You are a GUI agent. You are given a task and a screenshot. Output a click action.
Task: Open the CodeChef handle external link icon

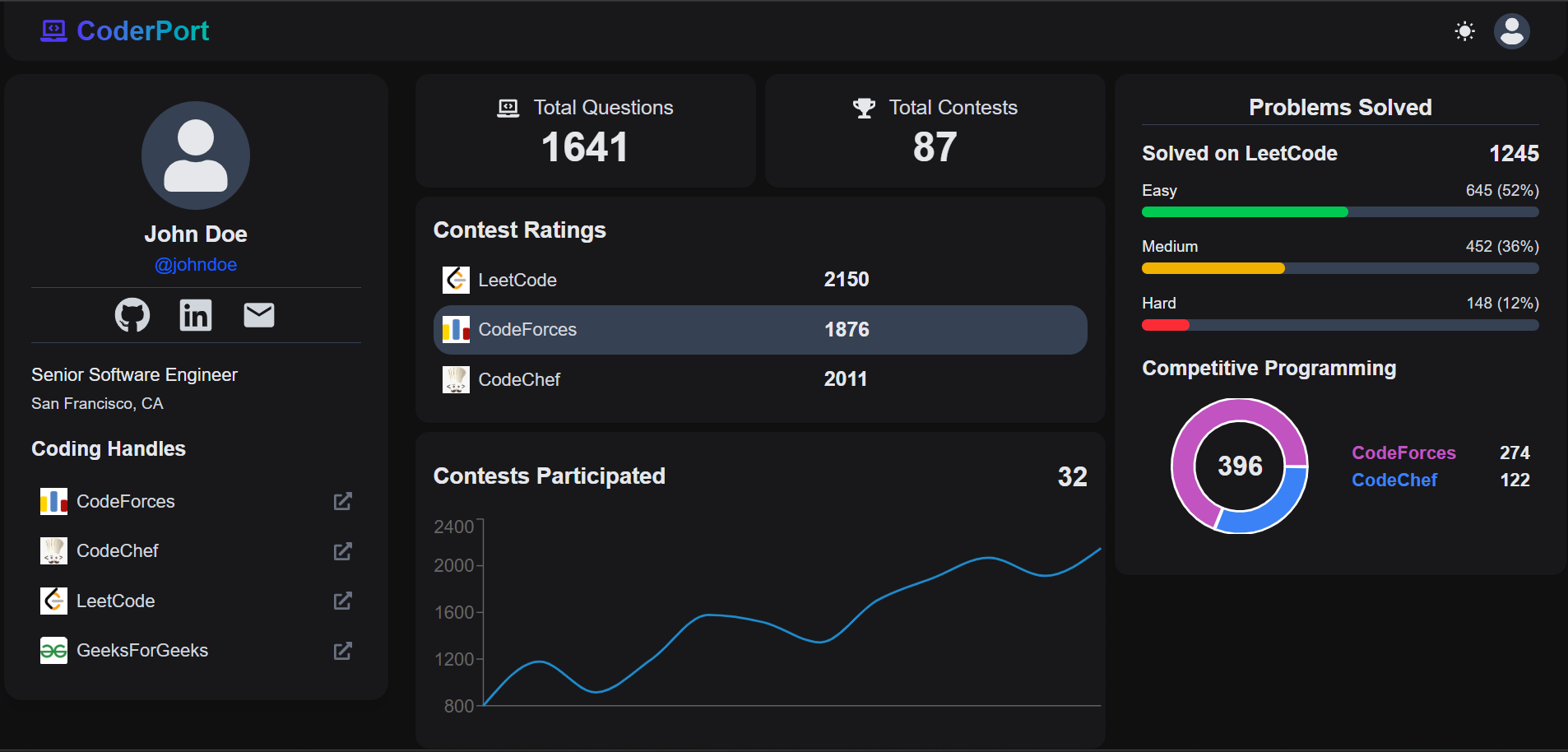tap(342, 551)
